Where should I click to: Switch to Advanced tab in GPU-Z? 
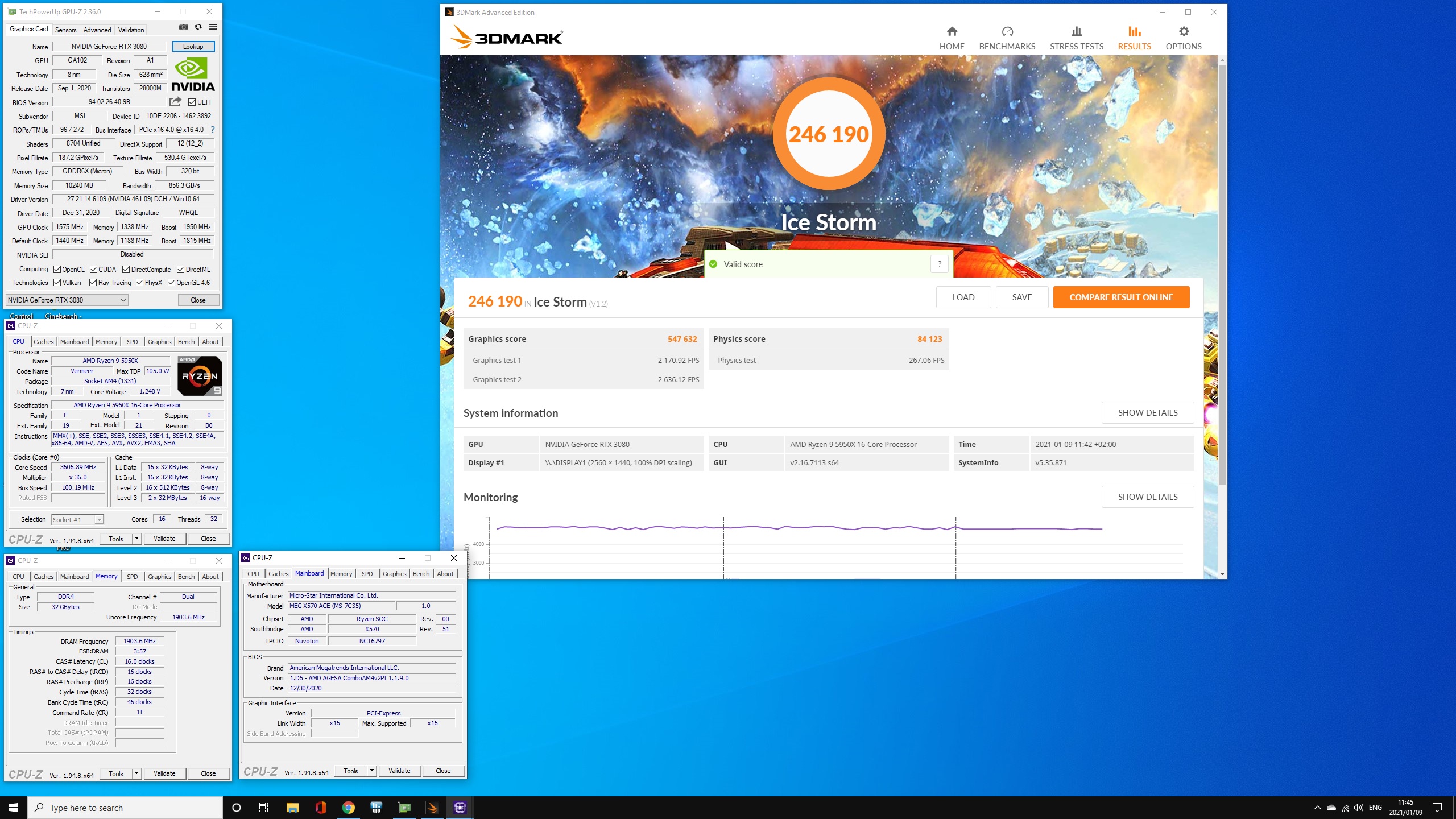[97, 30]
